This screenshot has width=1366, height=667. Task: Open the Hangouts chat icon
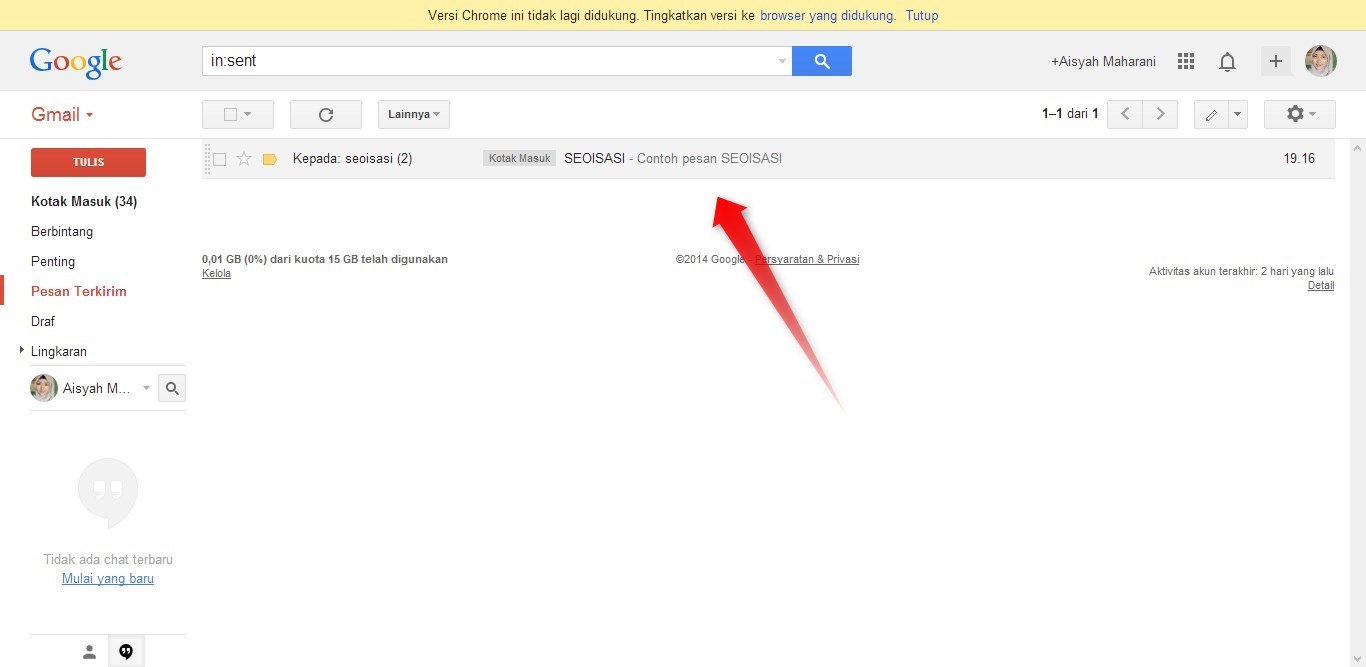(x=126, y=650)
